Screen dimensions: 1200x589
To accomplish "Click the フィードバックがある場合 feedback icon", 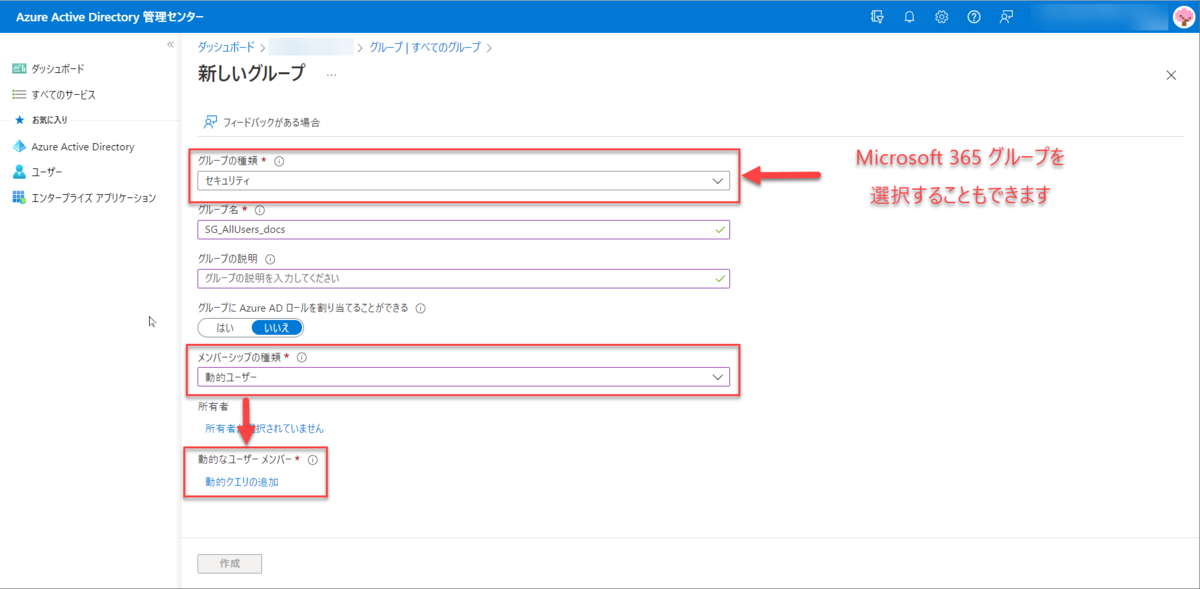I will pyautogui.click(x=211, y=122).
